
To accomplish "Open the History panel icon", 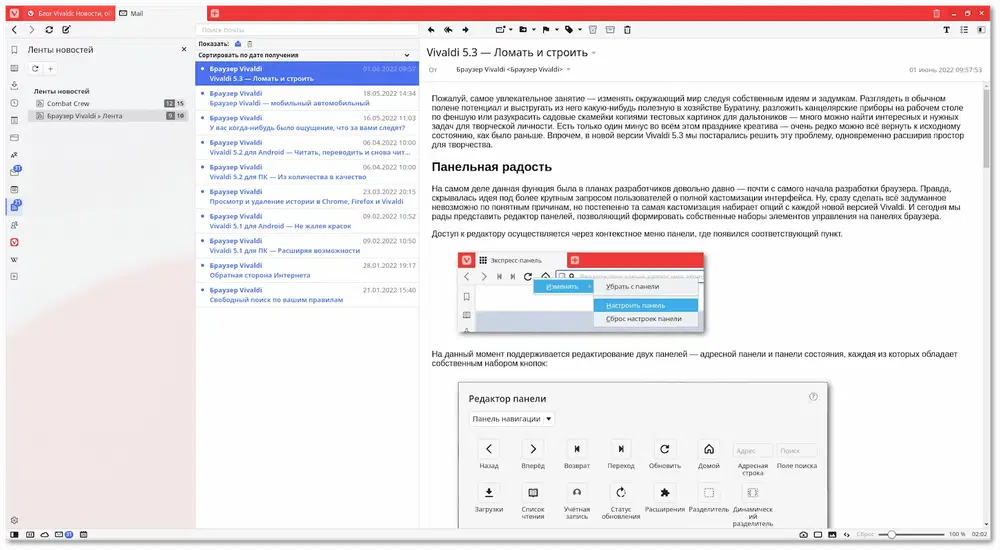I will (14, 103).
